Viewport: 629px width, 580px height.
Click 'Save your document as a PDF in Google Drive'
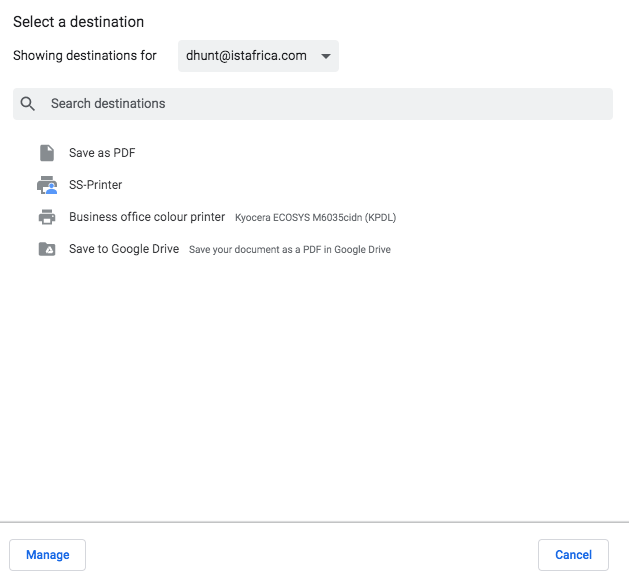click(x=290, y=249)
